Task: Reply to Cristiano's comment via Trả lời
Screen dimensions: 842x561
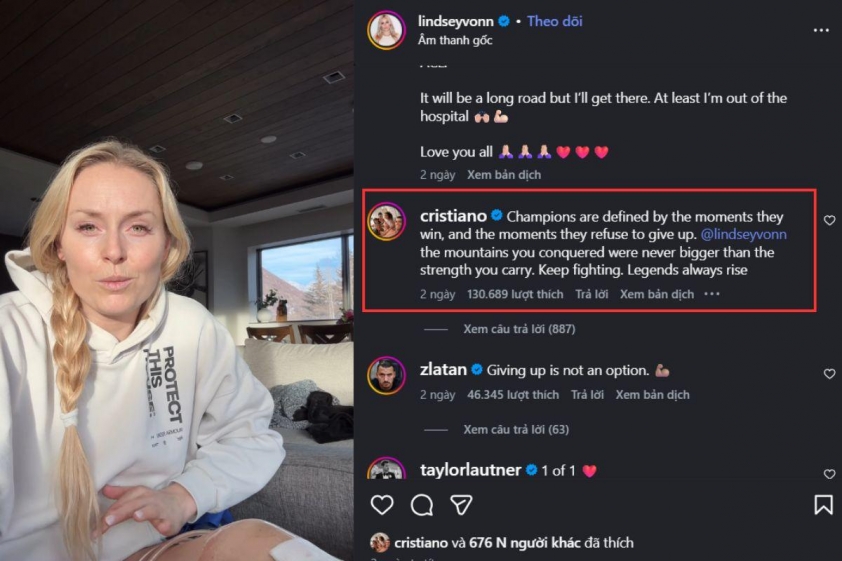Action: pyautogui.click(x=591, y=294)
